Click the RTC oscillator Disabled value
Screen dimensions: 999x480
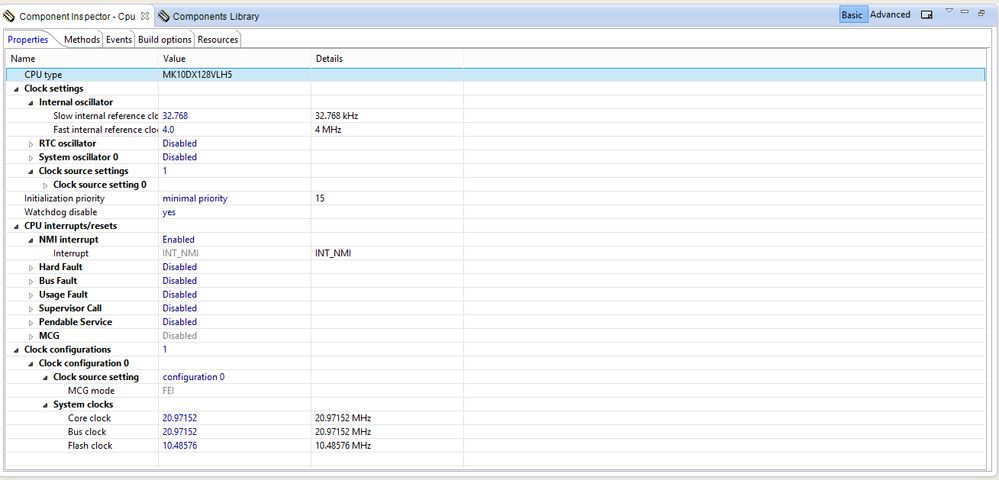tap(180, 143)
